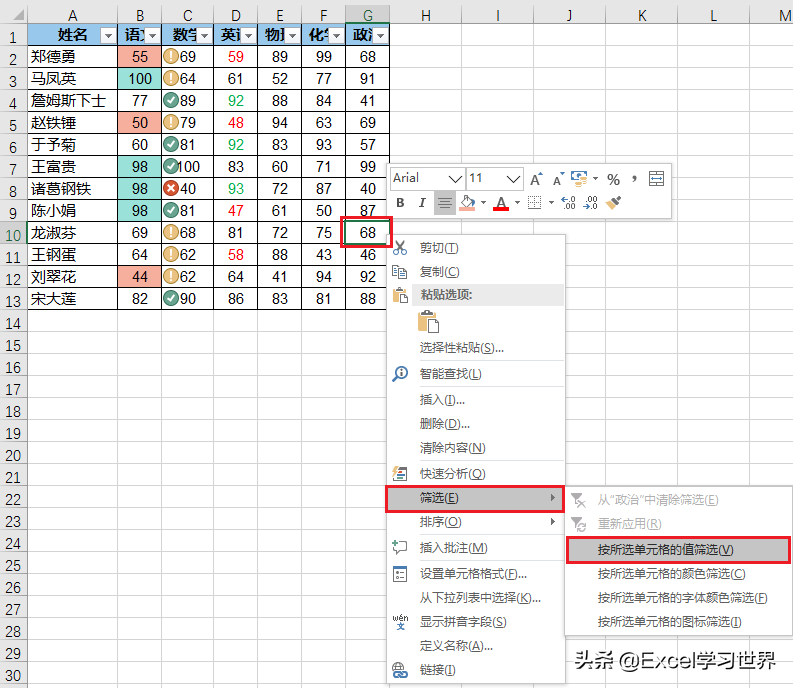
Task: Open 快速分析(Q) quick analysis
Action: [476, 474]
